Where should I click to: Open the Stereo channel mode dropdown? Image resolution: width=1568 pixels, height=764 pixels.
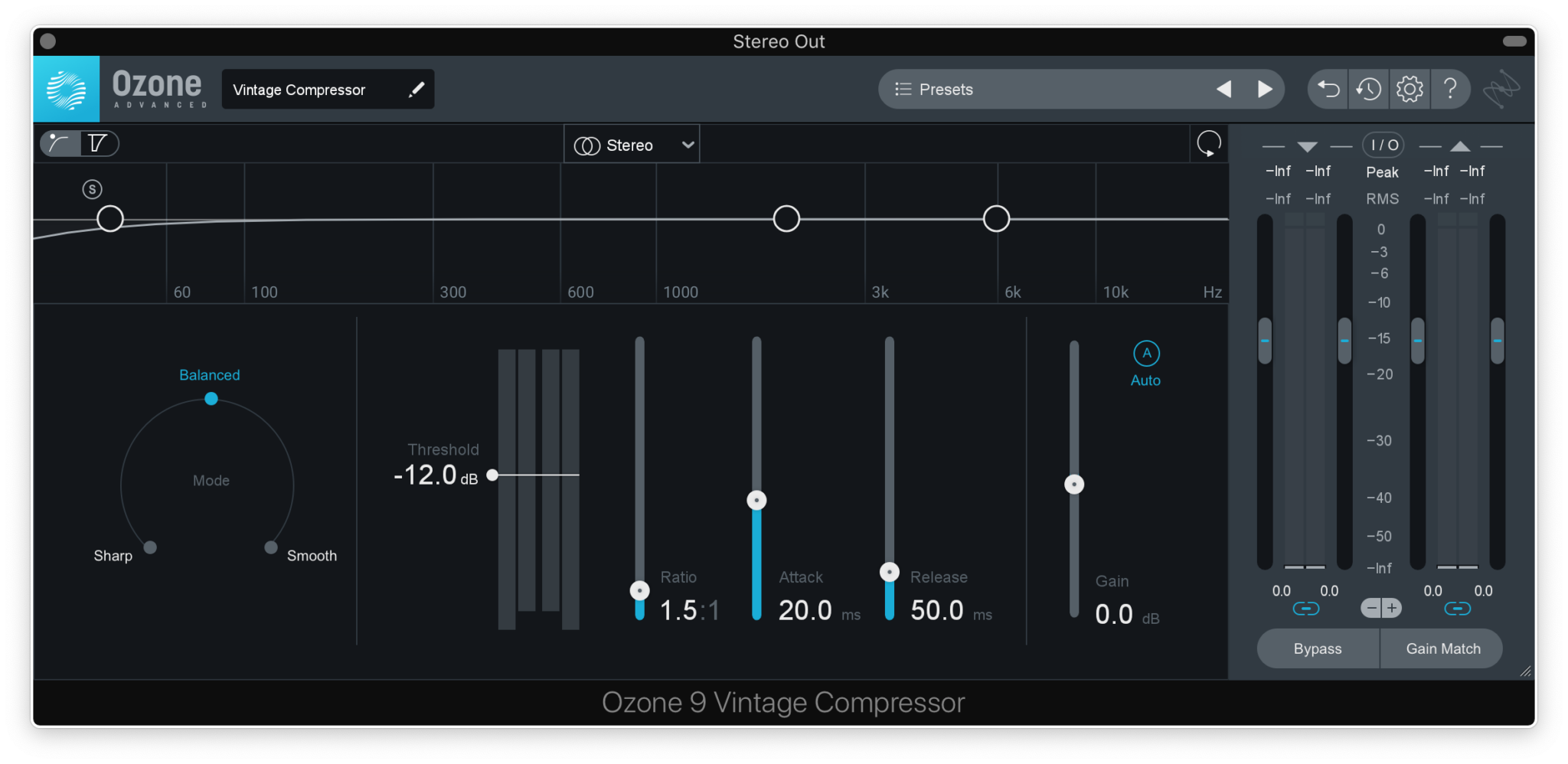[x=631, y=144]
